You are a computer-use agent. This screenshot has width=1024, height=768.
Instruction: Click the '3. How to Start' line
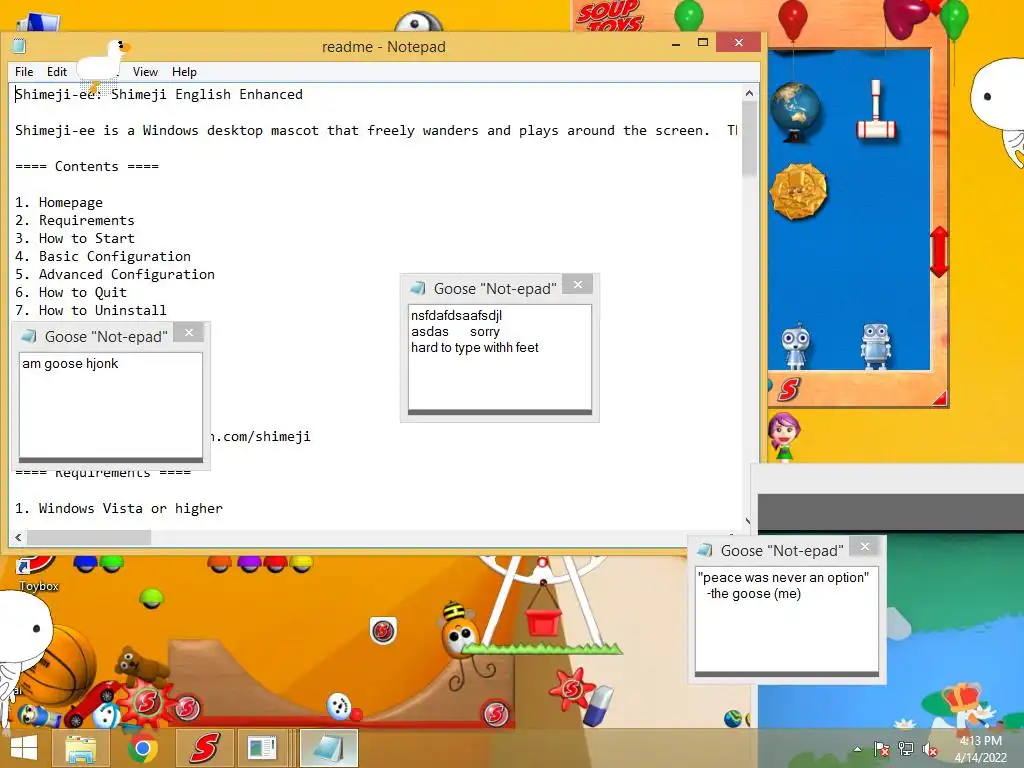(x=74, y=238)
